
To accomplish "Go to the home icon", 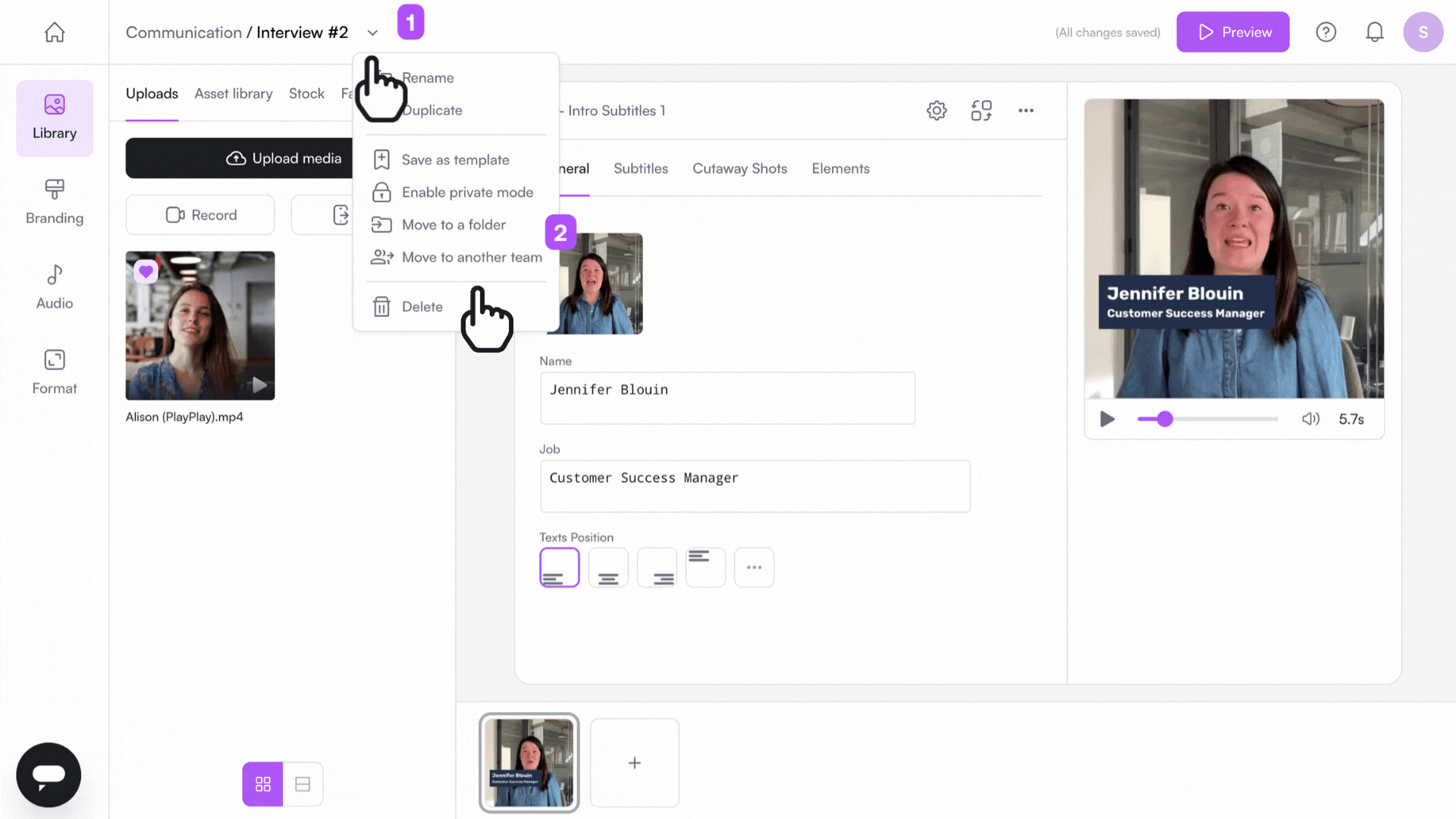I will (55, 32).
